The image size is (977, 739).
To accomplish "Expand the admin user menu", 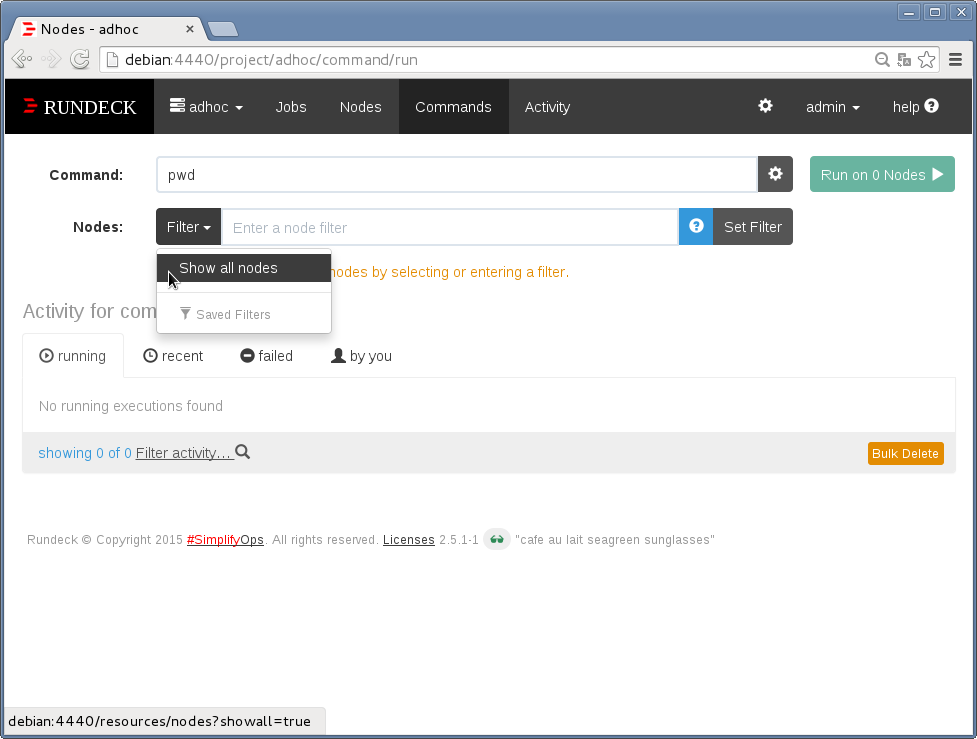I will tap(832, 107).
